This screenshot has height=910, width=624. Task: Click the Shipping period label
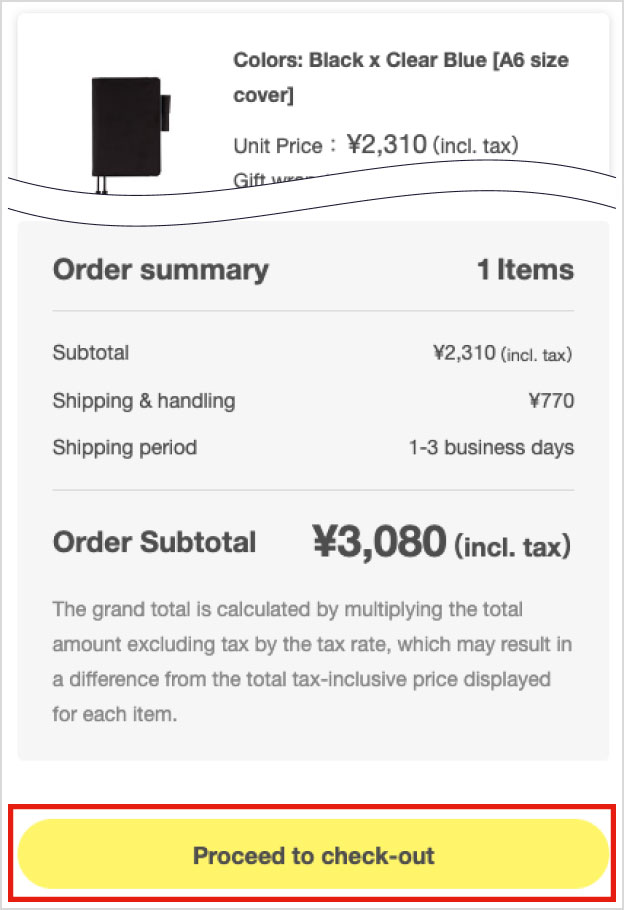tap(124, 447)
